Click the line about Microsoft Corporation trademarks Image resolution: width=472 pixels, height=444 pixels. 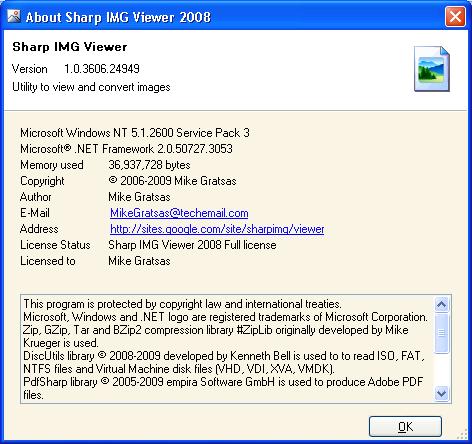tap(225, 317)
